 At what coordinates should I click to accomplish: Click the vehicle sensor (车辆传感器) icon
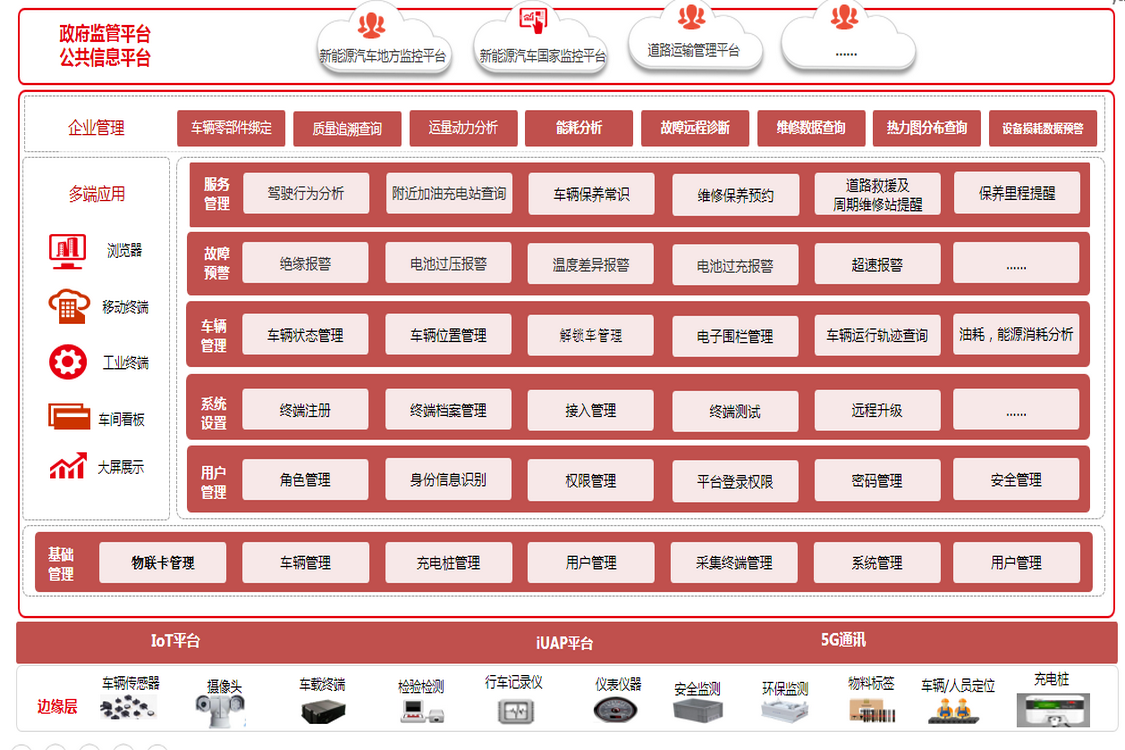129,709
